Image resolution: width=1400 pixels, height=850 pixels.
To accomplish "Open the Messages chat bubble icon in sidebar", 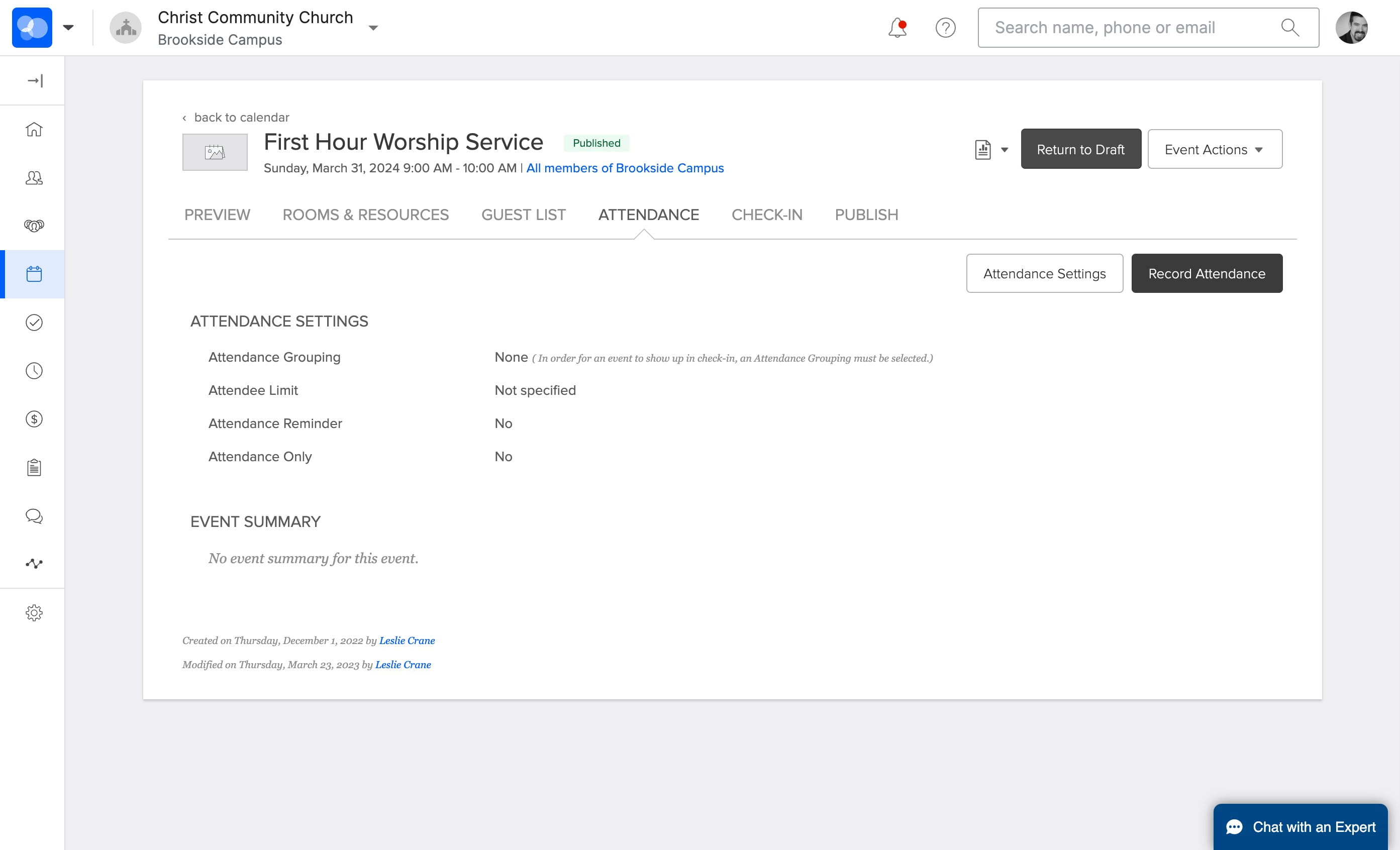I will pyautogui.click(x=34, y=516).
